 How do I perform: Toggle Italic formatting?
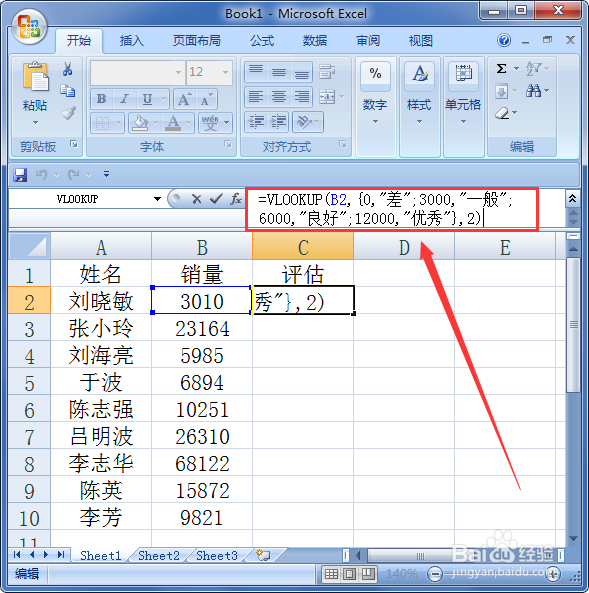(124, 99)
